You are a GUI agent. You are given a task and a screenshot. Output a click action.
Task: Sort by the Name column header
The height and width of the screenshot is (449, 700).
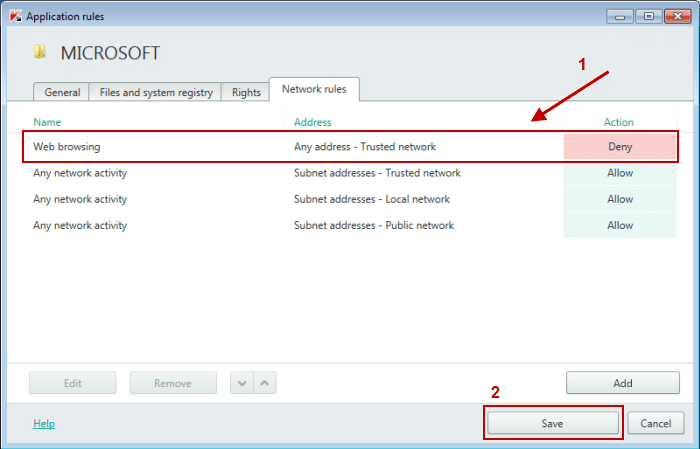pyautogui.click(x=47, y=122)
